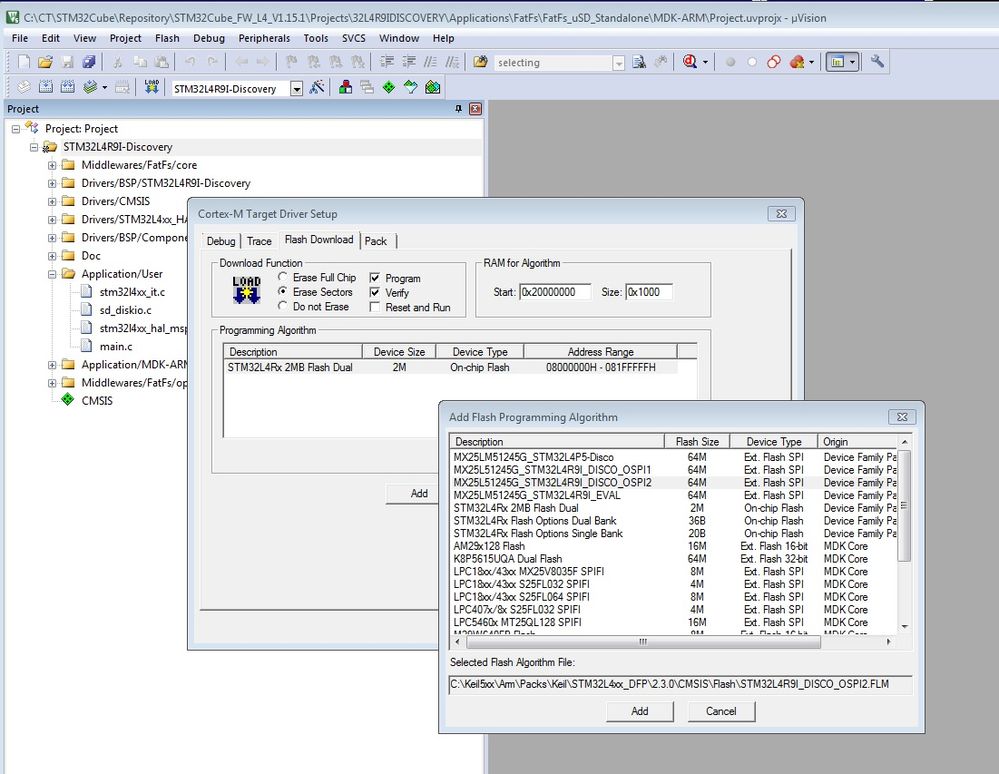The width and height of the screenshot is (999, 774).
Task: Select the Erase Sectors radio button
Action: [283, 291]
